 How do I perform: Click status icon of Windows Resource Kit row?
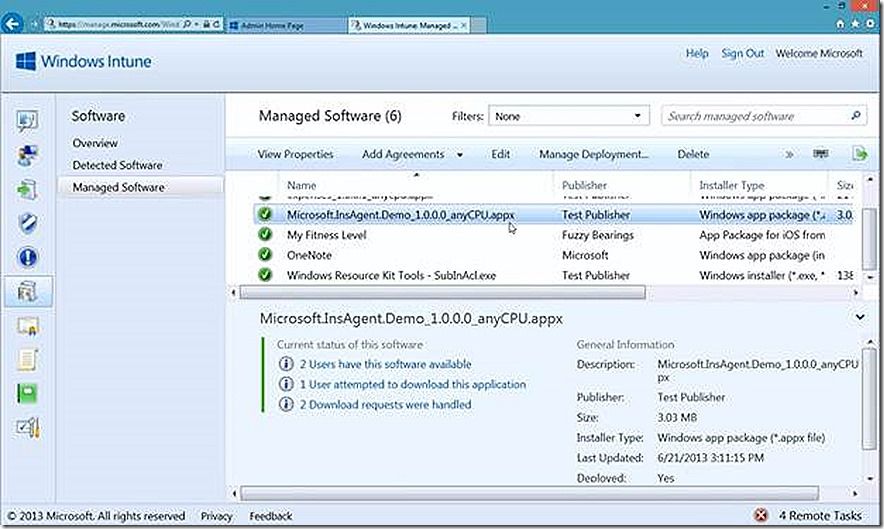pos(264,275)
